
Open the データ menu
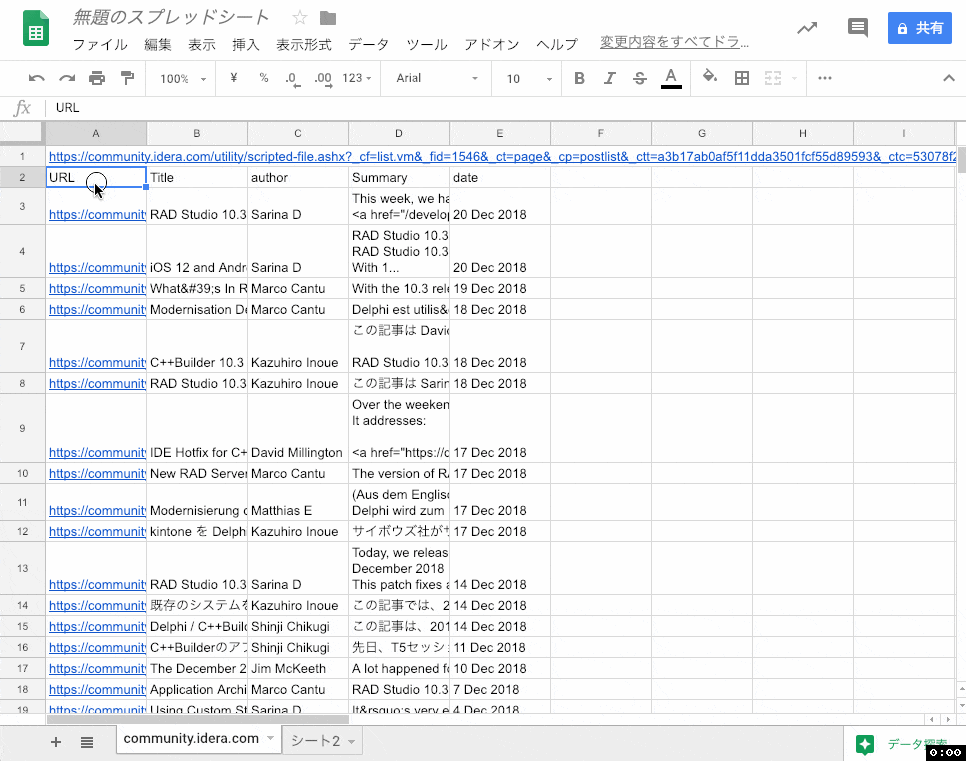[x=368, y=44]
